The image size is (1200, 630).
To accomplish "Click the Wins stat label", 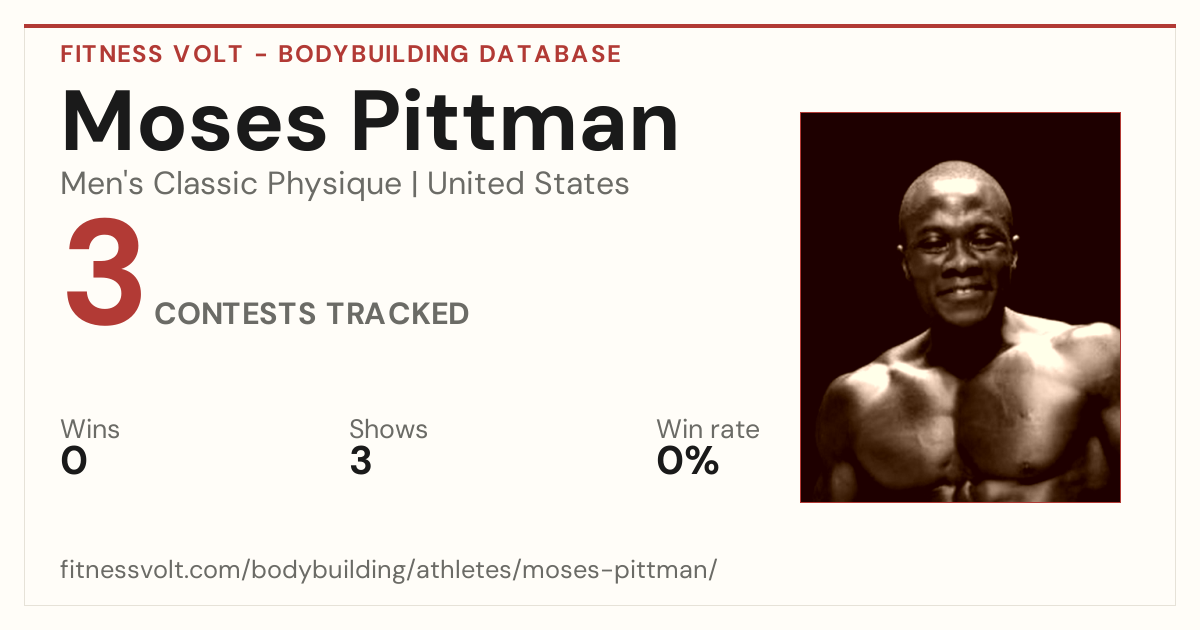I will tap(90, 429).
